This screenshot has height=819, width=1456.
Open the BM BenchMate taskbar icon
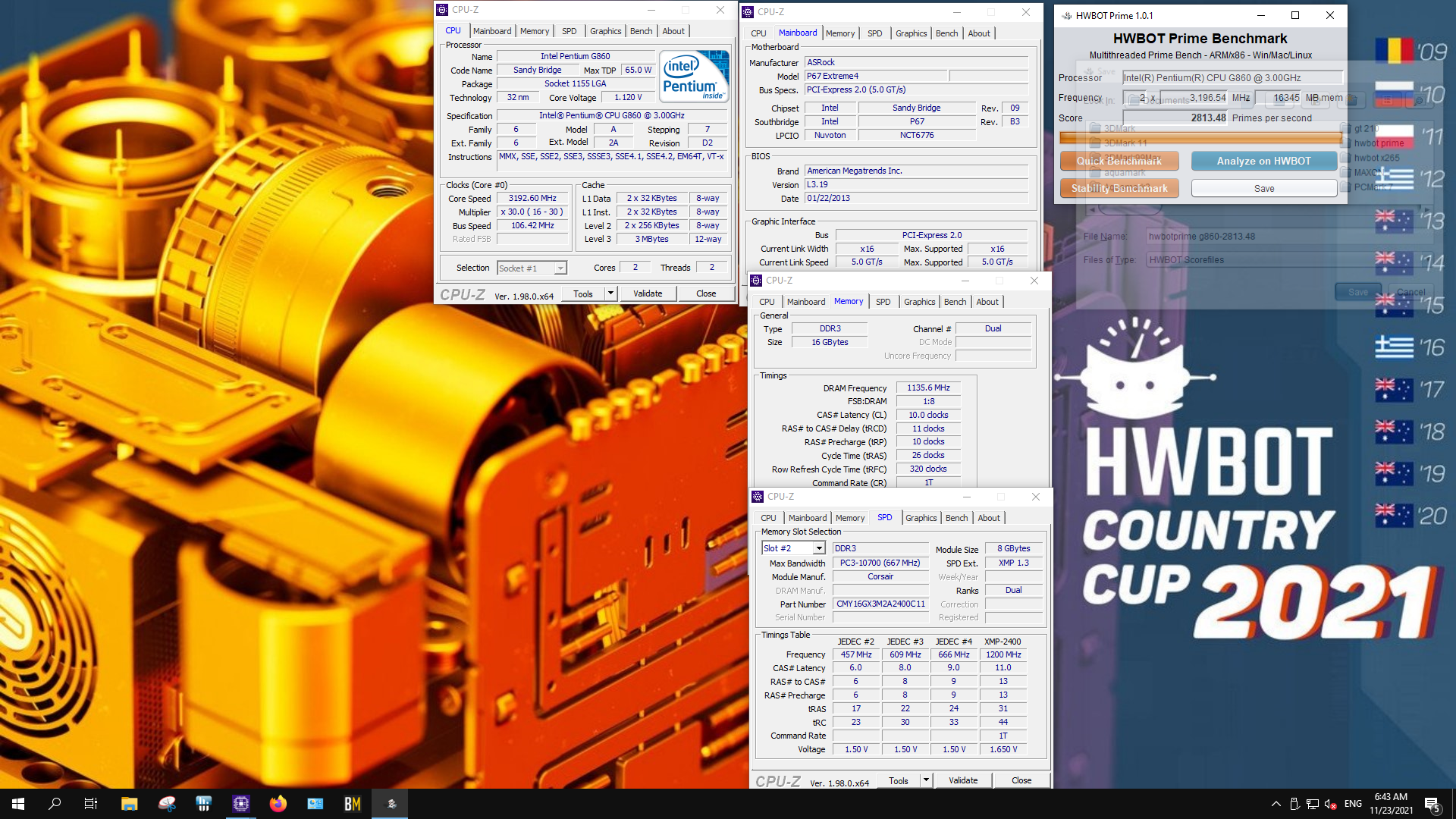point(353,804)
